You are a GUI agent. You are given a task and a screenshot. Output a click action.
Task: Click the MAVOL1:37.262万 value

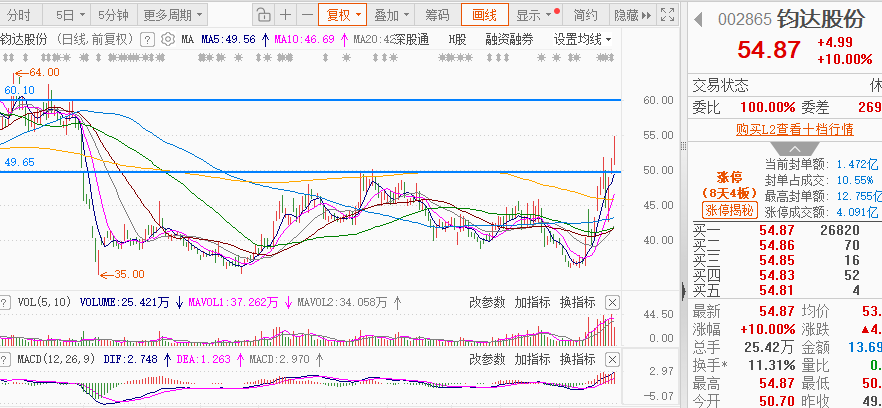point(233,303)
